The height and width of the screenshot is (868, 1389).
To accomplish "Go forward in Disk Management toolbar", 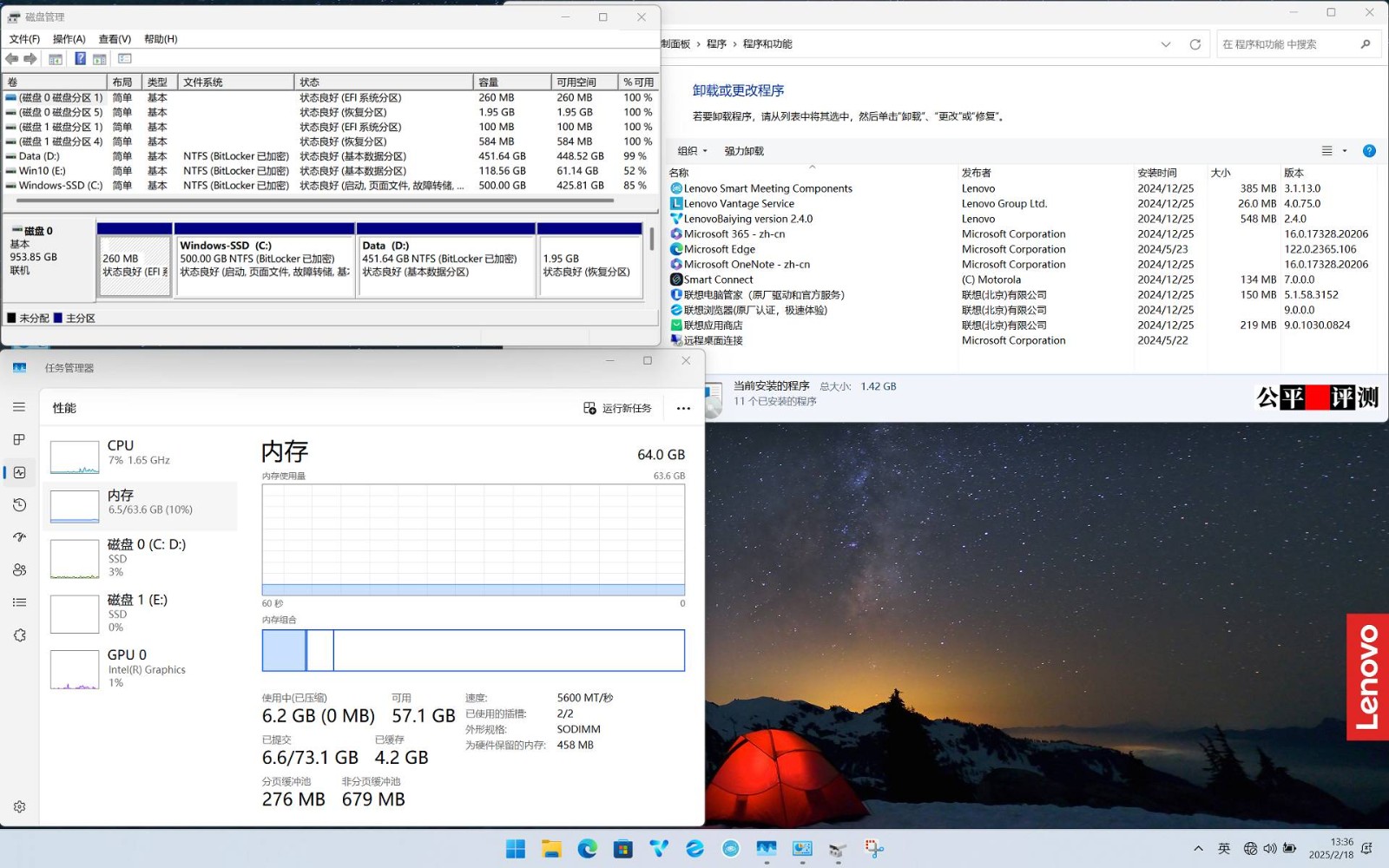I will [30, 59].
